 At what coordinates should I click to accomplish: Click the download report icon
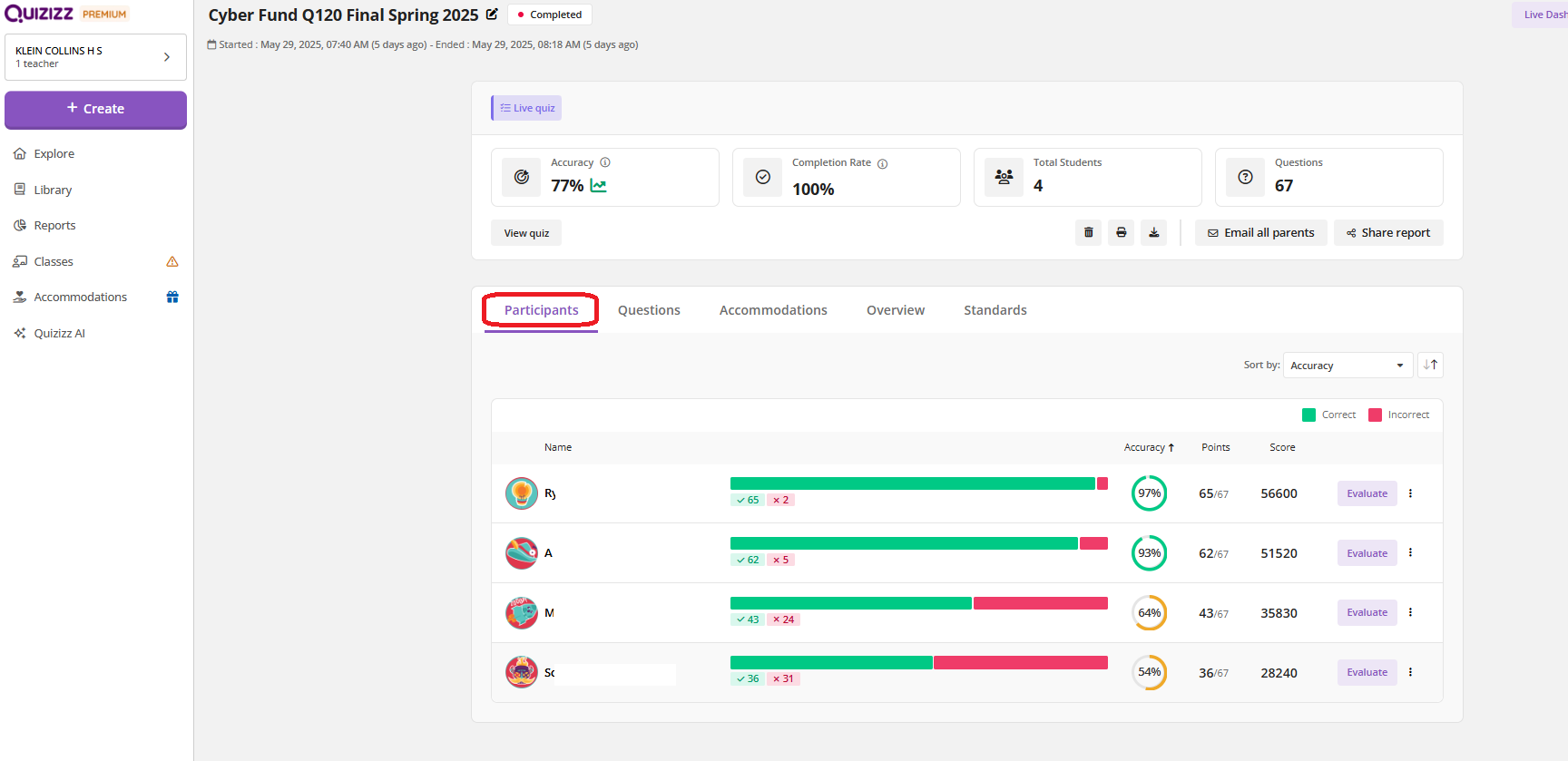(x=1153, y=233)
